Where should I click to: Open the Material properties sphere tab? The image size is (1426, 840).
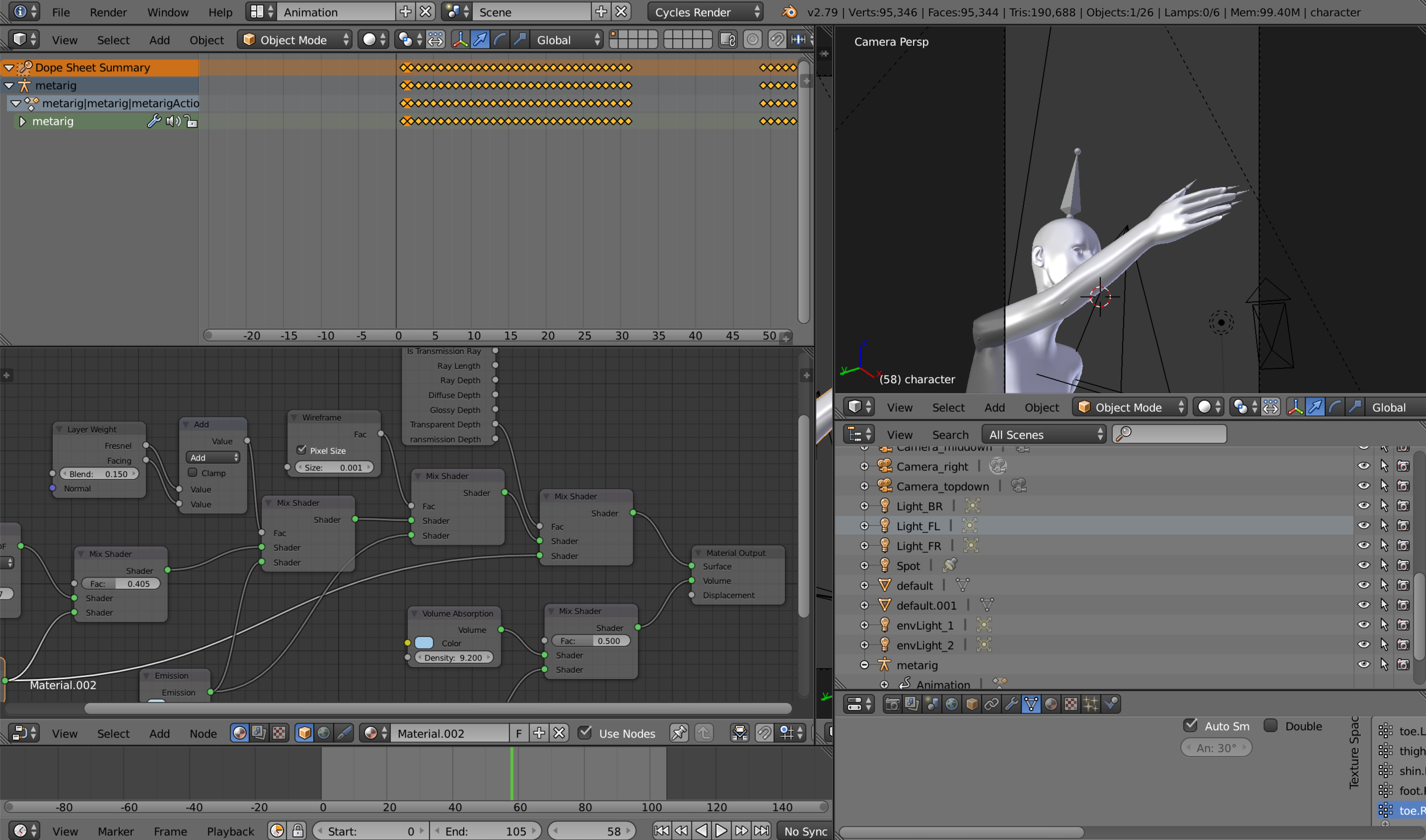[x=1051, y=704]
